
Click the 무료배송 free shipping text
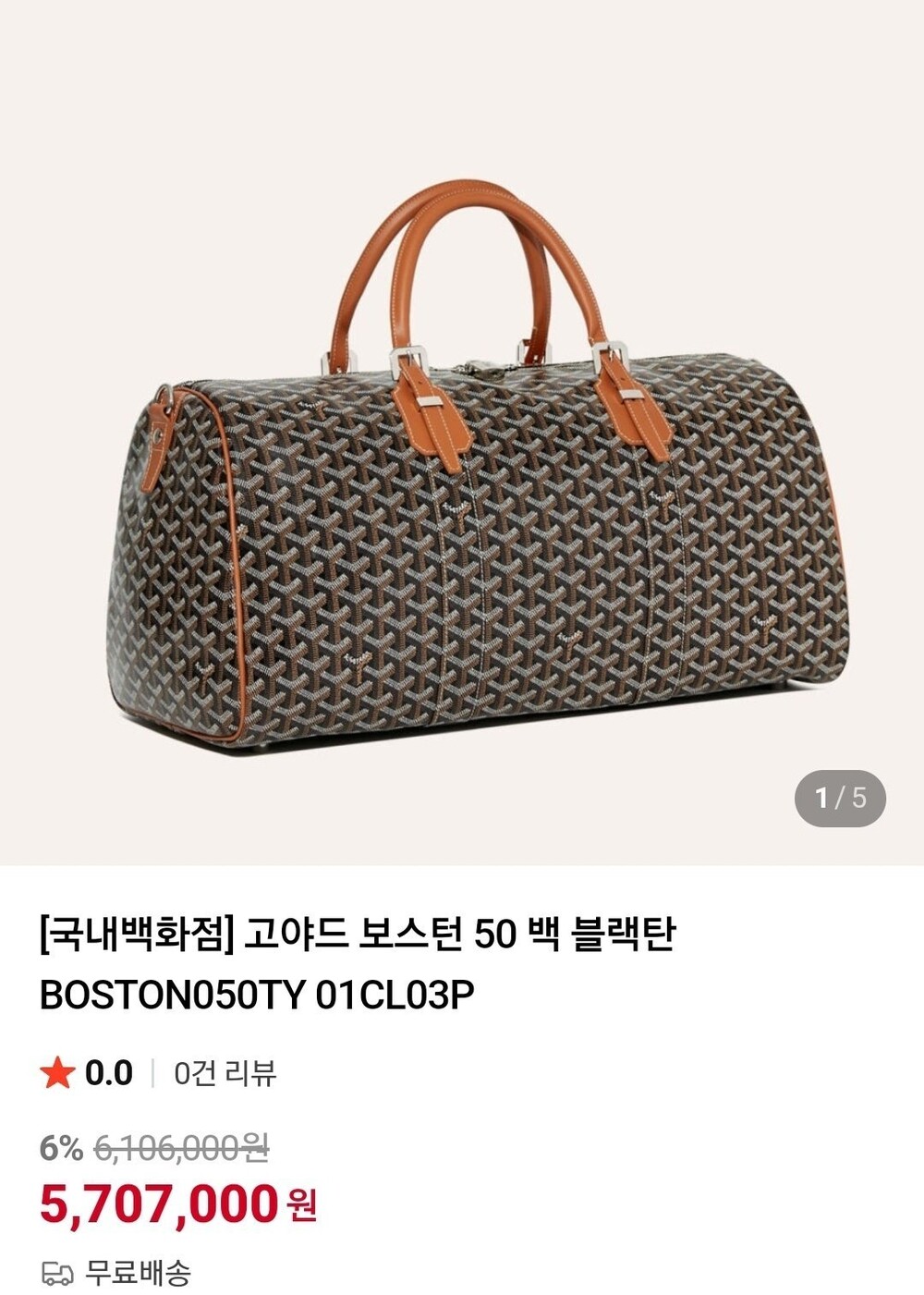click(x=139, y=1273)
